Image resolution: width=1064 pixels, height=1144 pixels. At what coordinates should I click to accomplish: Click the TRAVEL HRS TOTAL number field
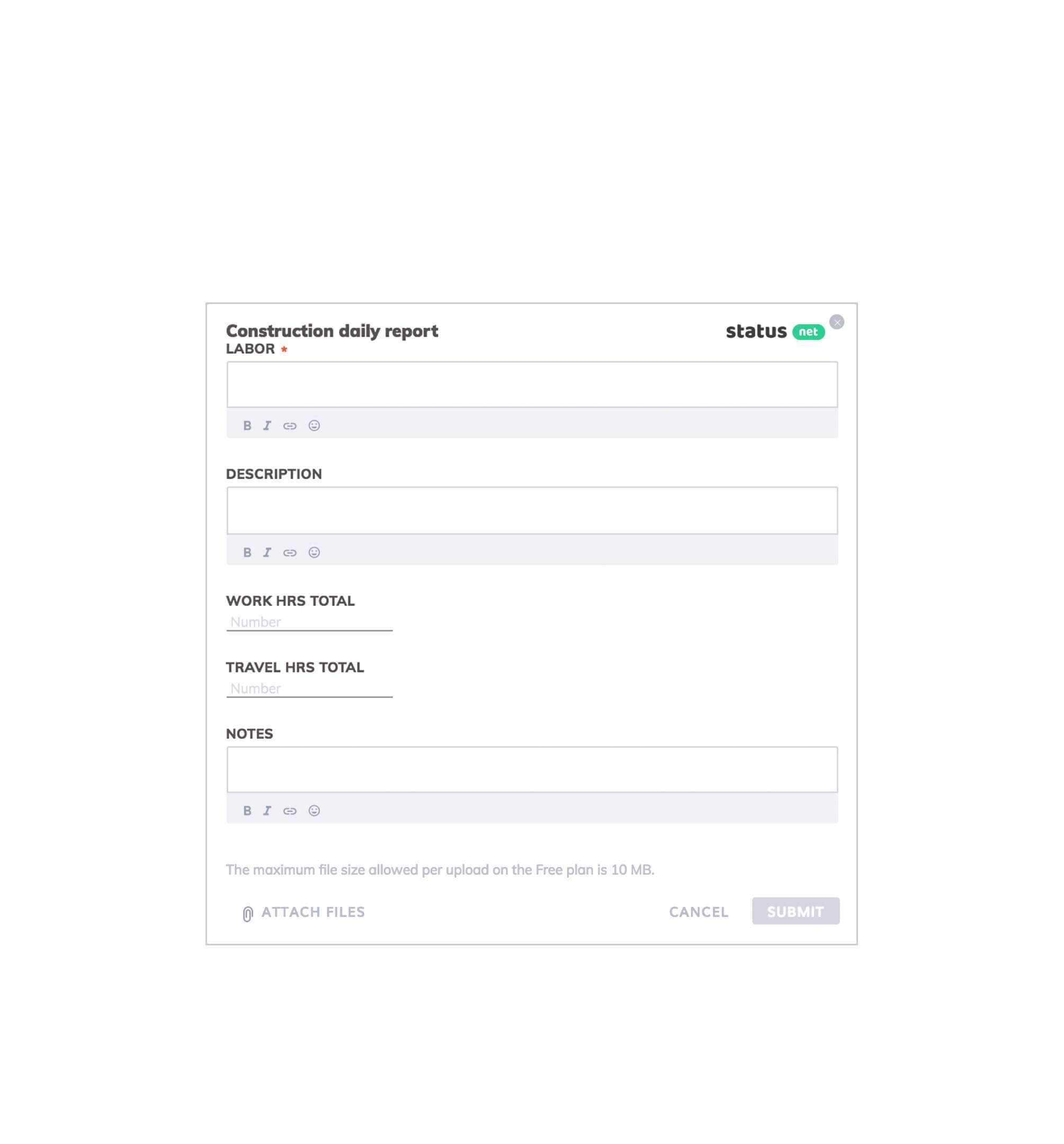[x=310, y=688]
